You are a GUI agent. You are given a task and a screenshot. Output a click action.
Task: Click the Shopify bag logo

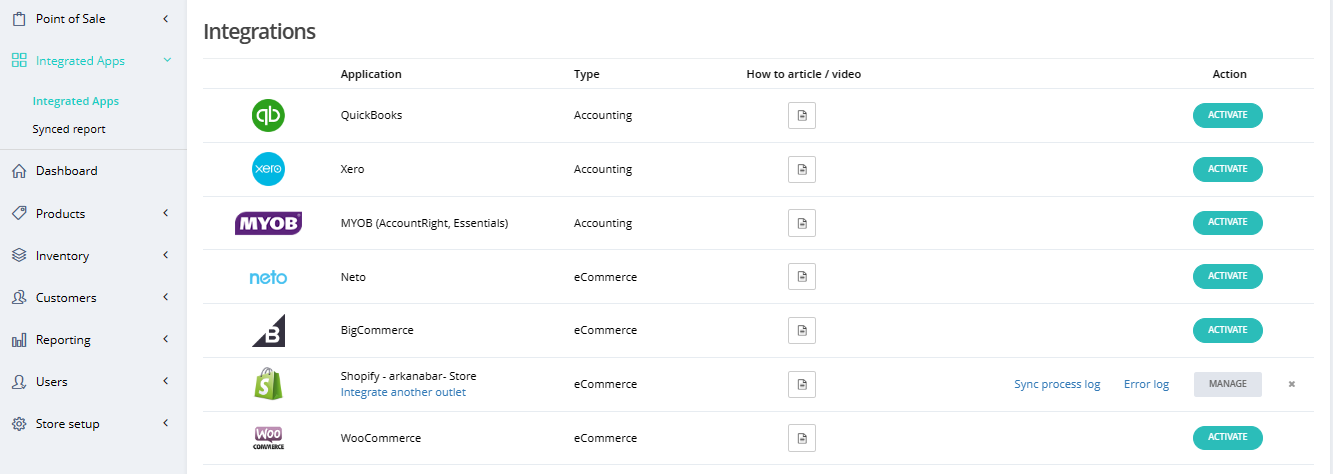pyautogui.click(x=268, y=384)
